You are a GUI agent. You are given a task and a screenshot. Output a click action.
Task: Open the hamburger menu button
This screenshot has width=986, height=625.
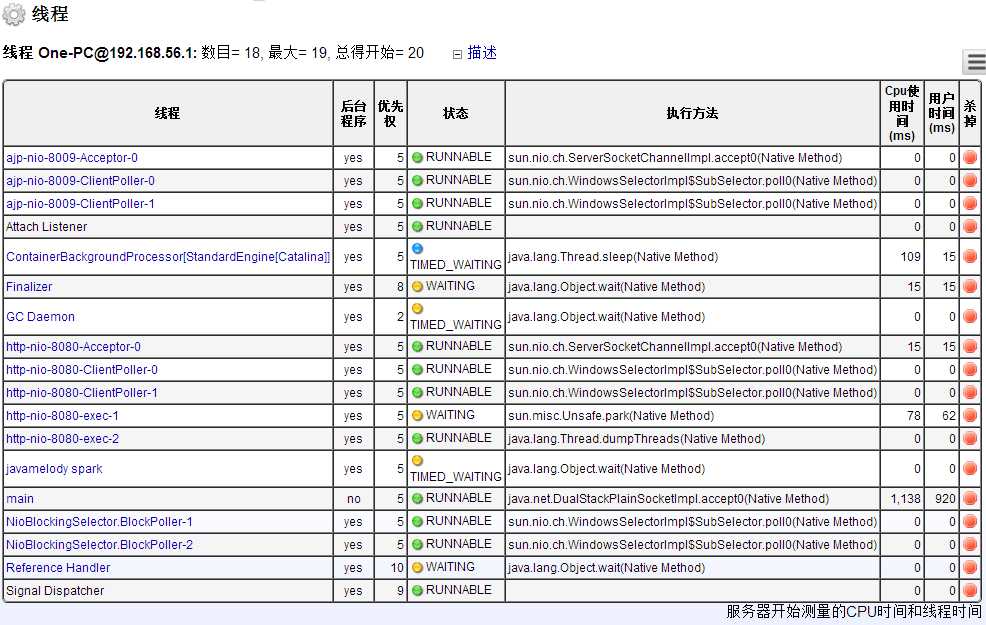[975, 62]
